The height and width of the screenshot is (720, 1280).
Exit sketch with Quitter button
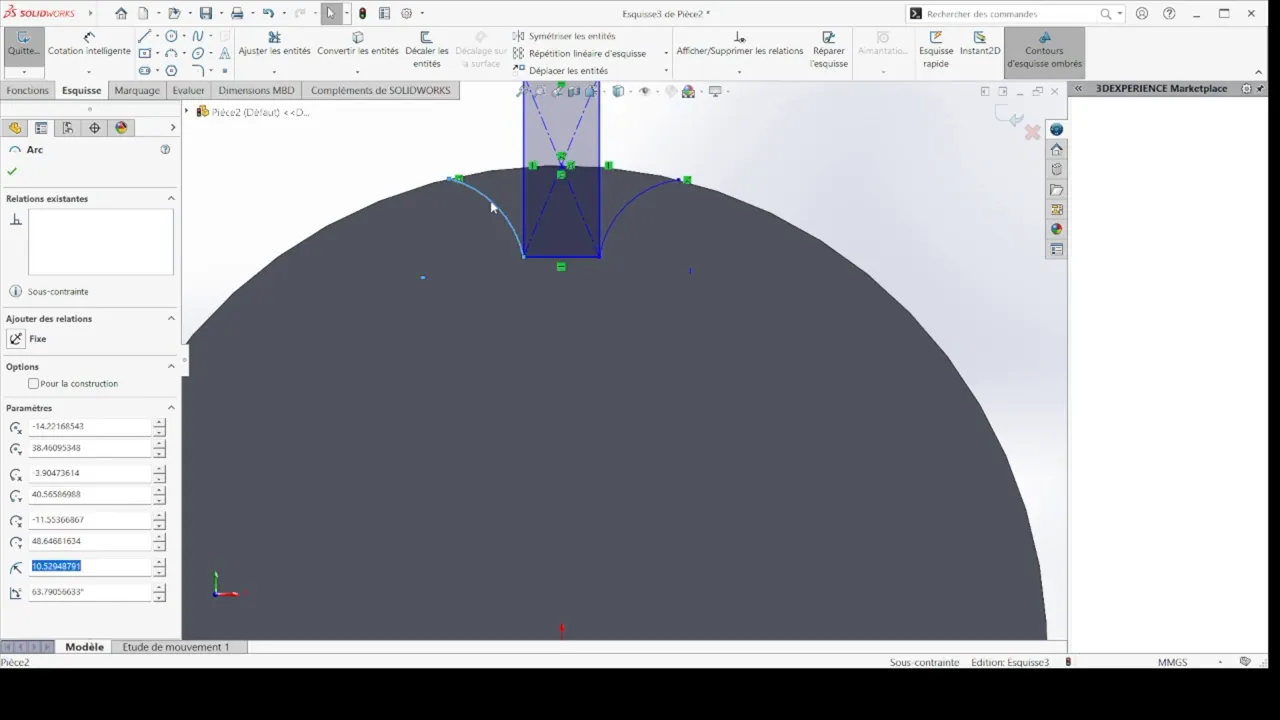point(23,45)
